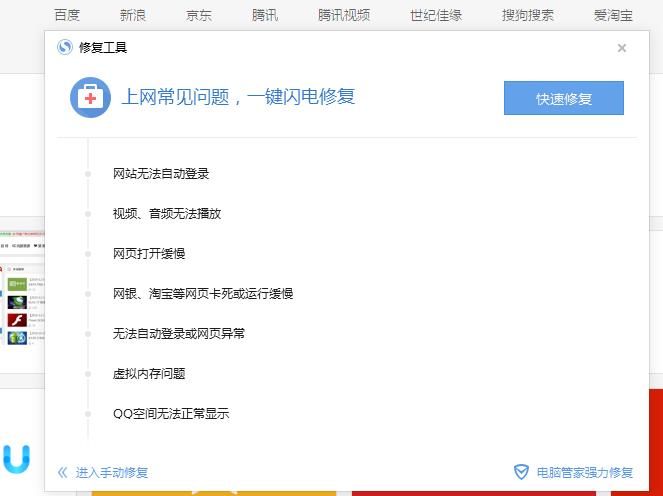Open the 世纪佳缘 link in background page

tap(436, 15)
